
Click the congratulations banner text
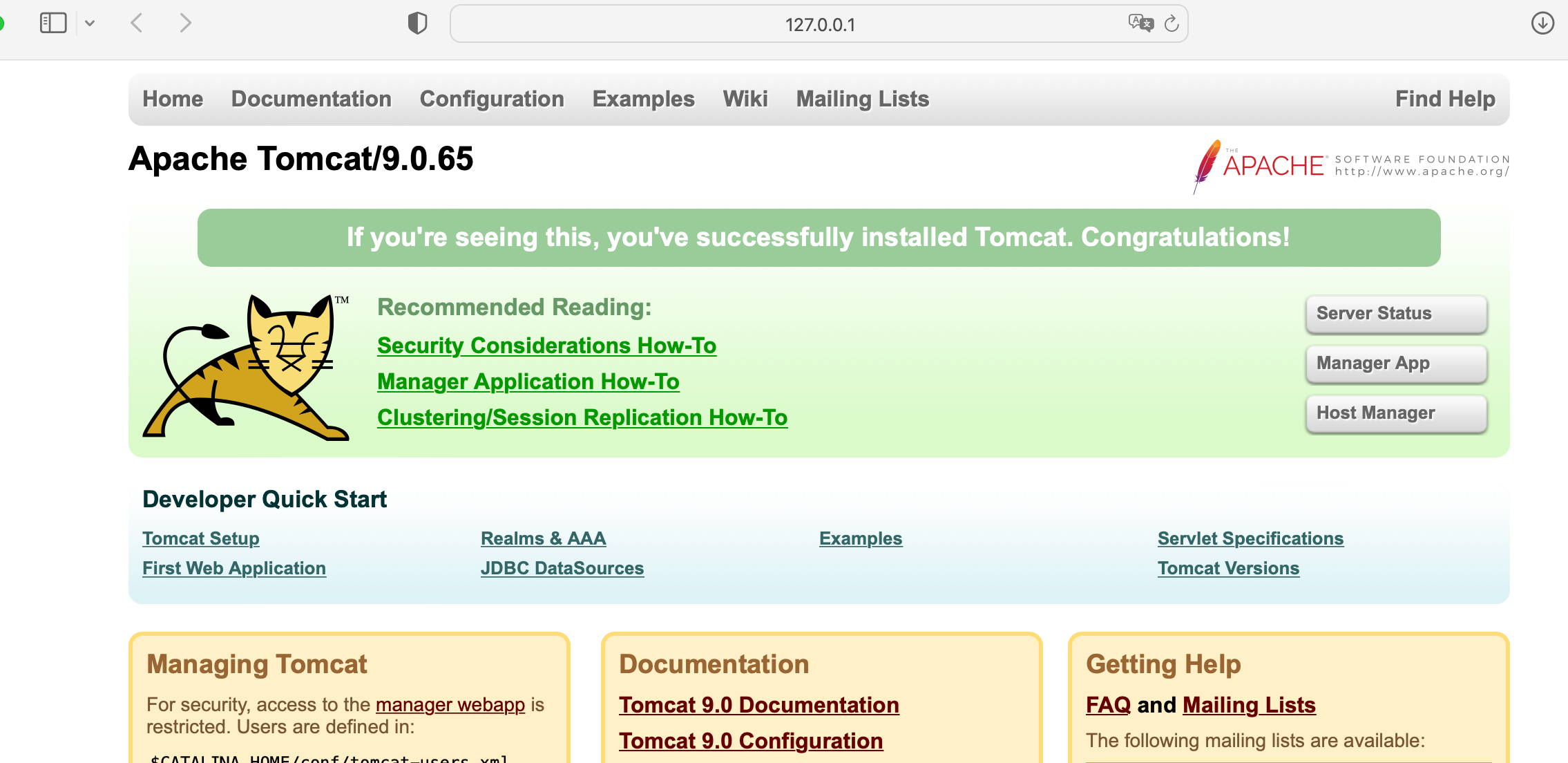819,237
